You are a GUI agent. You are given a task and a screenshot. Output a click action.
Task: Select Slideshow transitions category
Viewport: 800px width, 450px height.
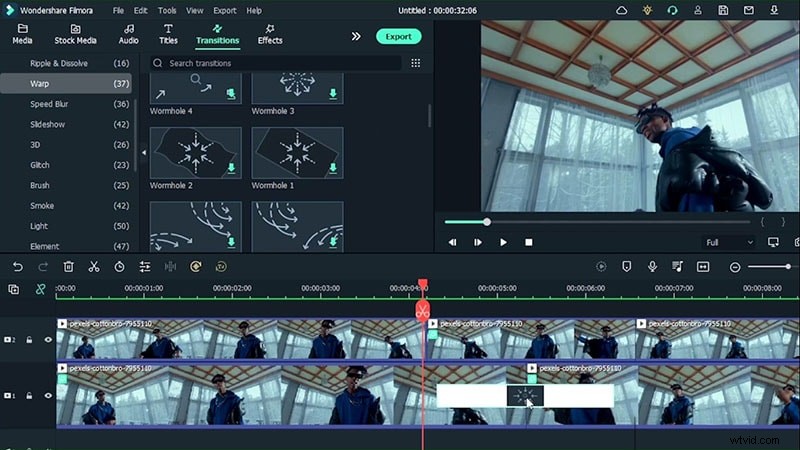(x=66, y=124)
